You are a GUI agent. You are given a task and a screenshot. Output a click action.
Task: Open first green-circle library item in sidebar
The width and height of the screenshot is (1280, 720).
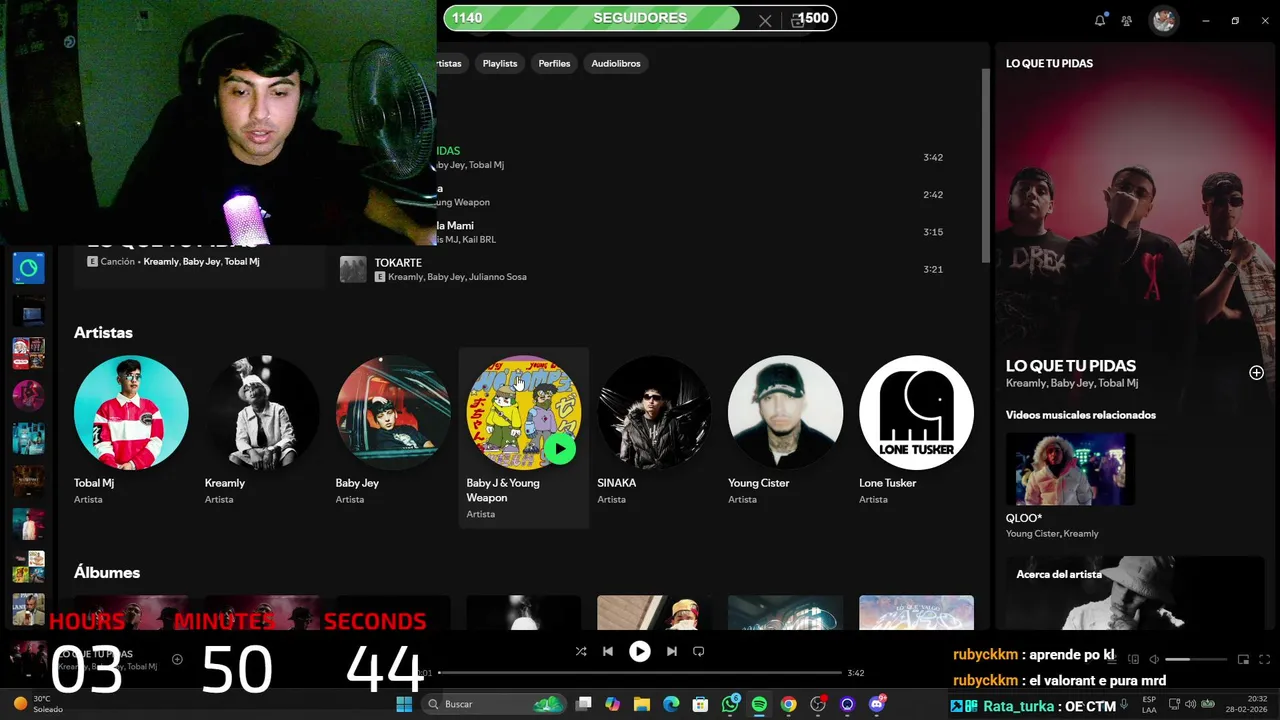28,268
